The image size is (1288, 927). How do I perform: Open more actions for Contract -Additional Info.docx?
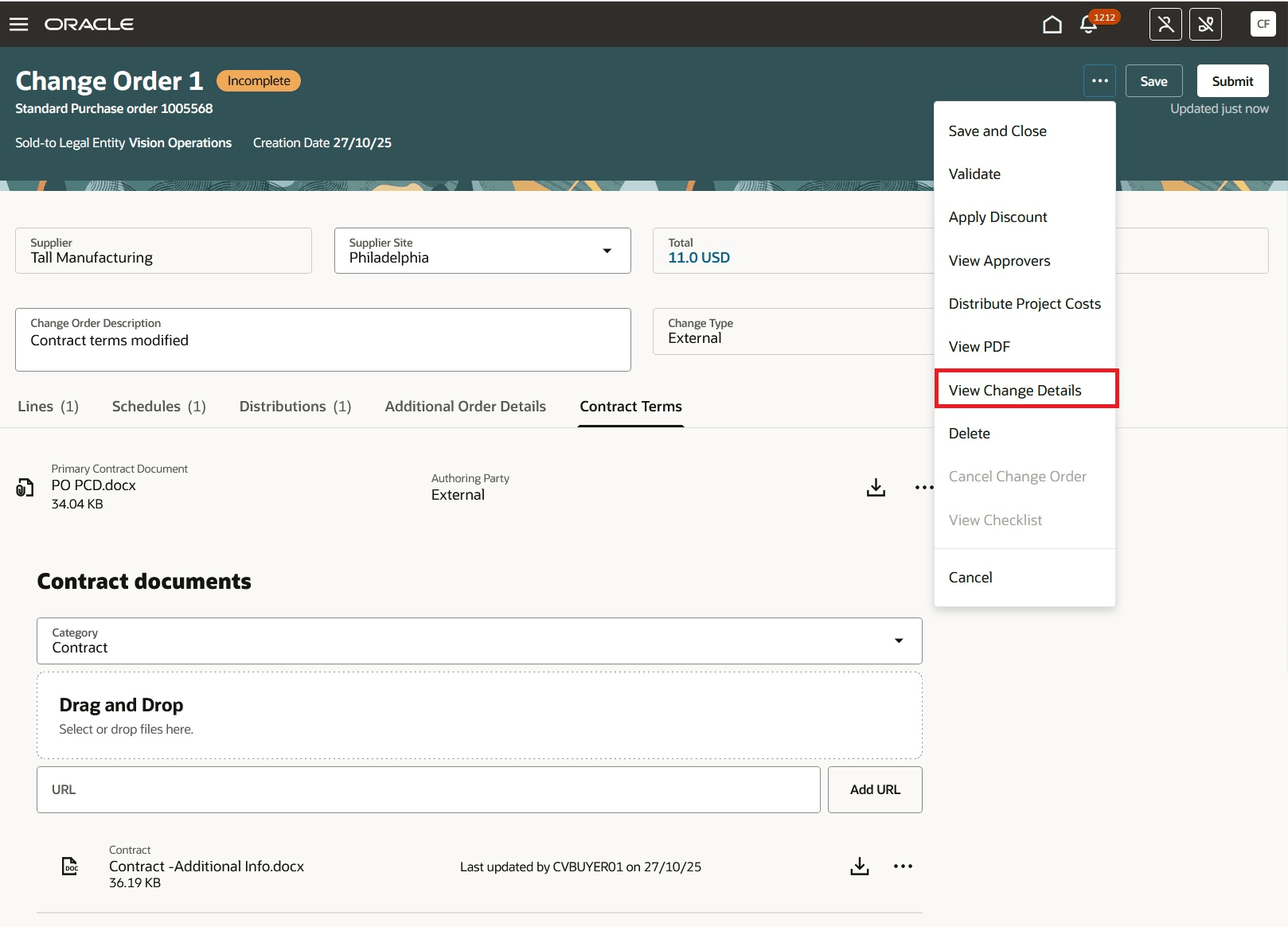pyautogui.click(x=903, y=866)
